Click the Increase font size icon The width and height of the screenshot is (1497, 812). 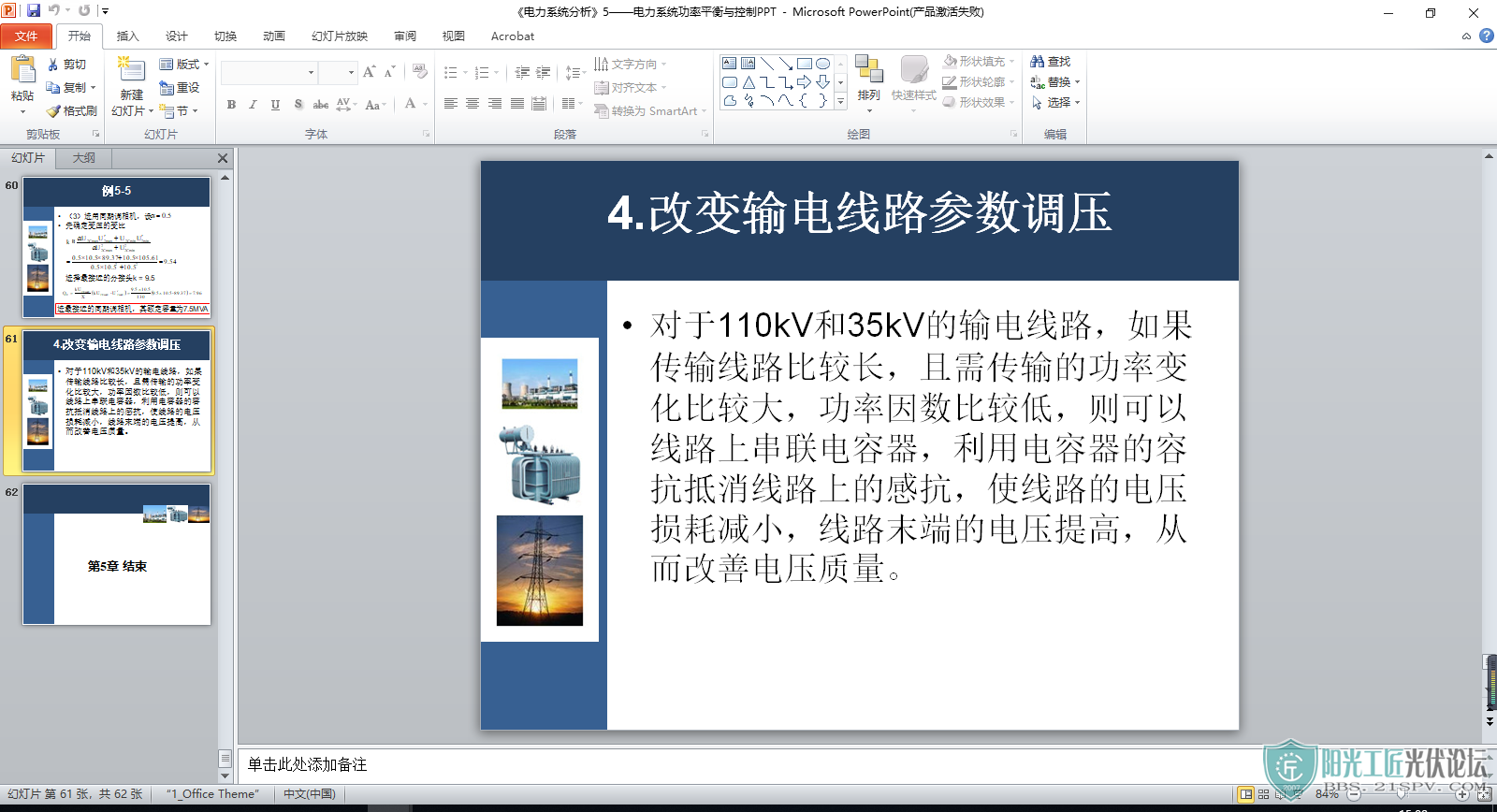369,72
